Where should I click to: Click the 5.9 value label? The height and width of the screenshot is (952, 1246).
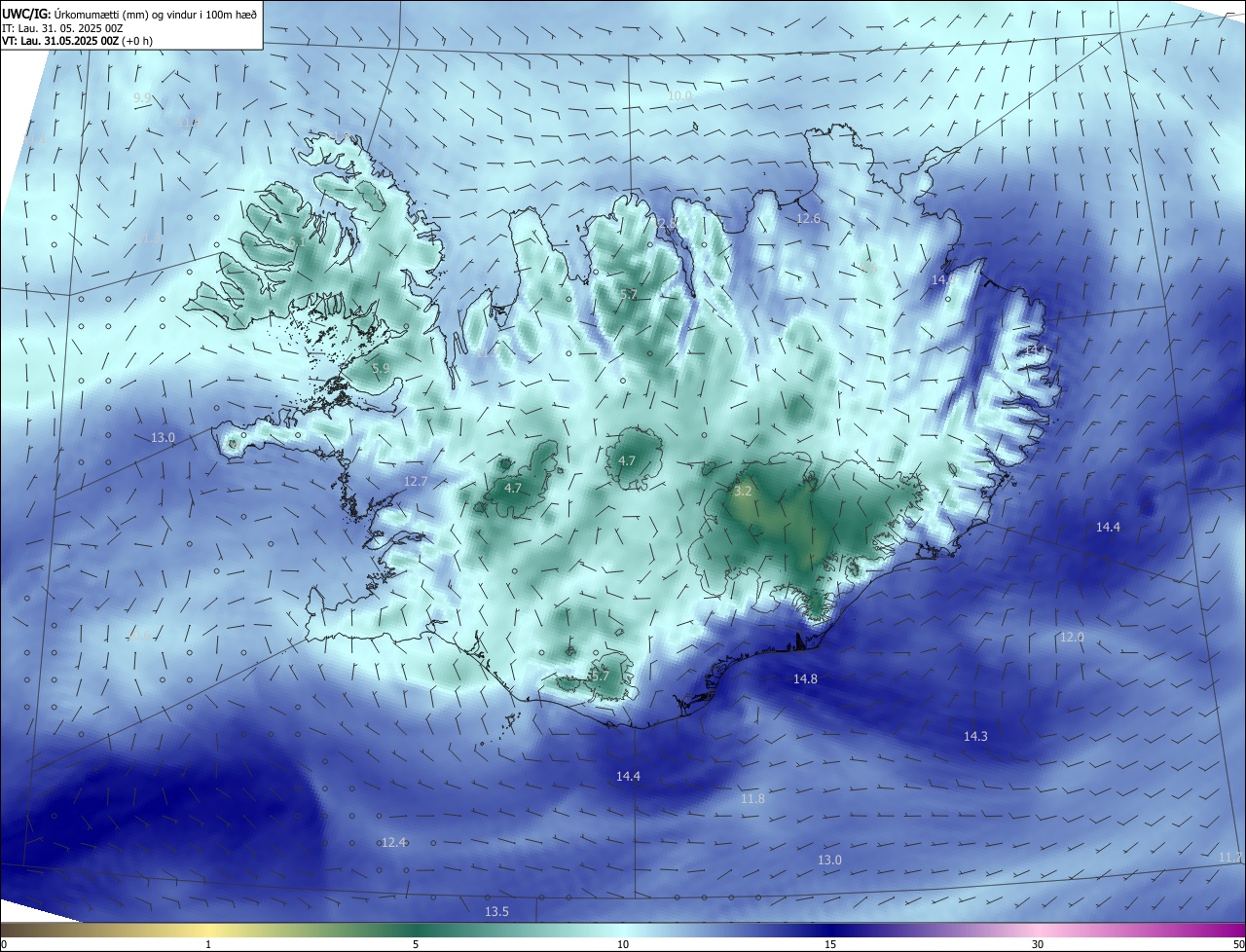click(x=381, y=369)
